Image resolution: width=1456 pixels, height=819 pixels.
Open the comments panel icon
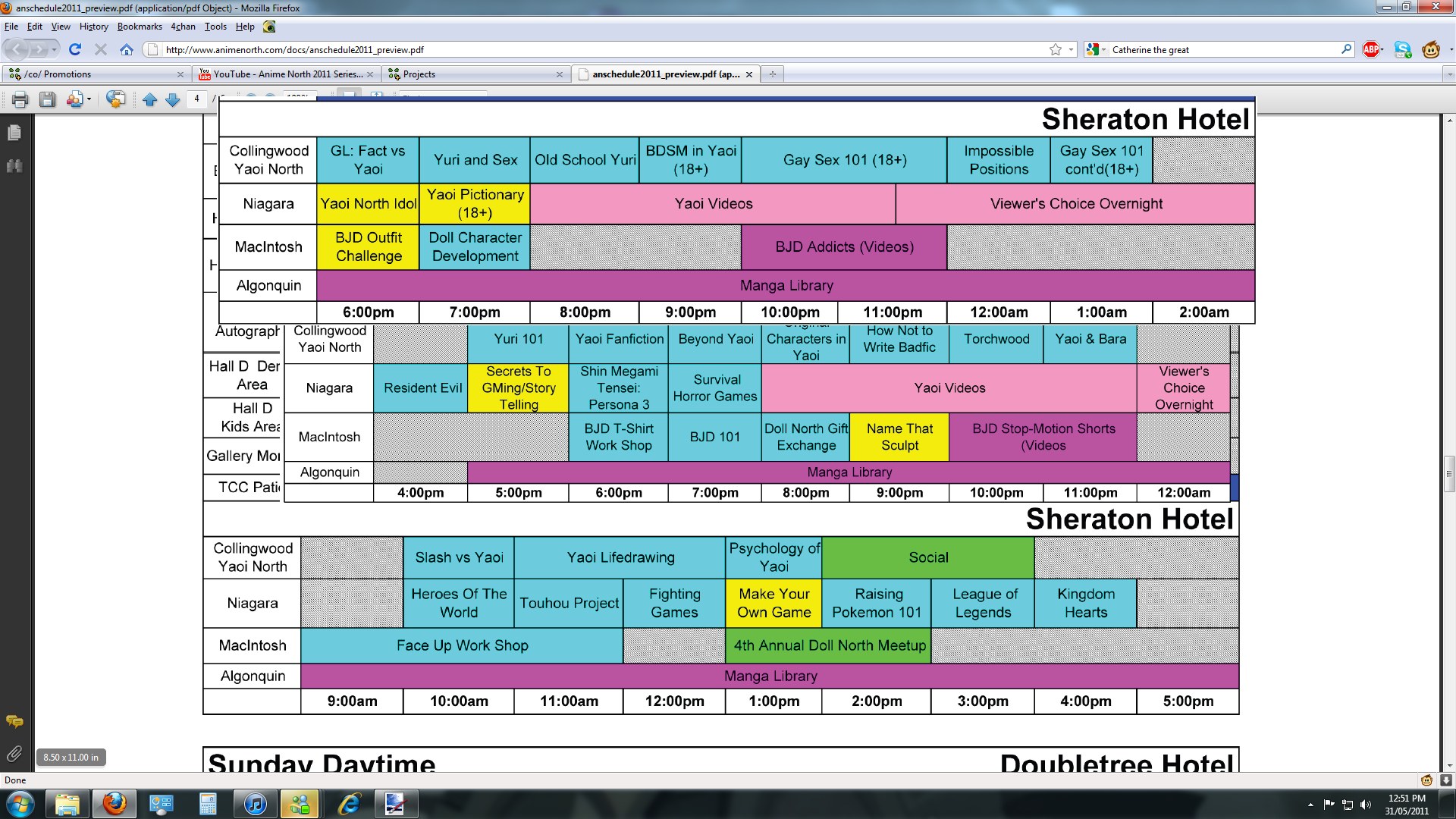(x=14, y=721)
